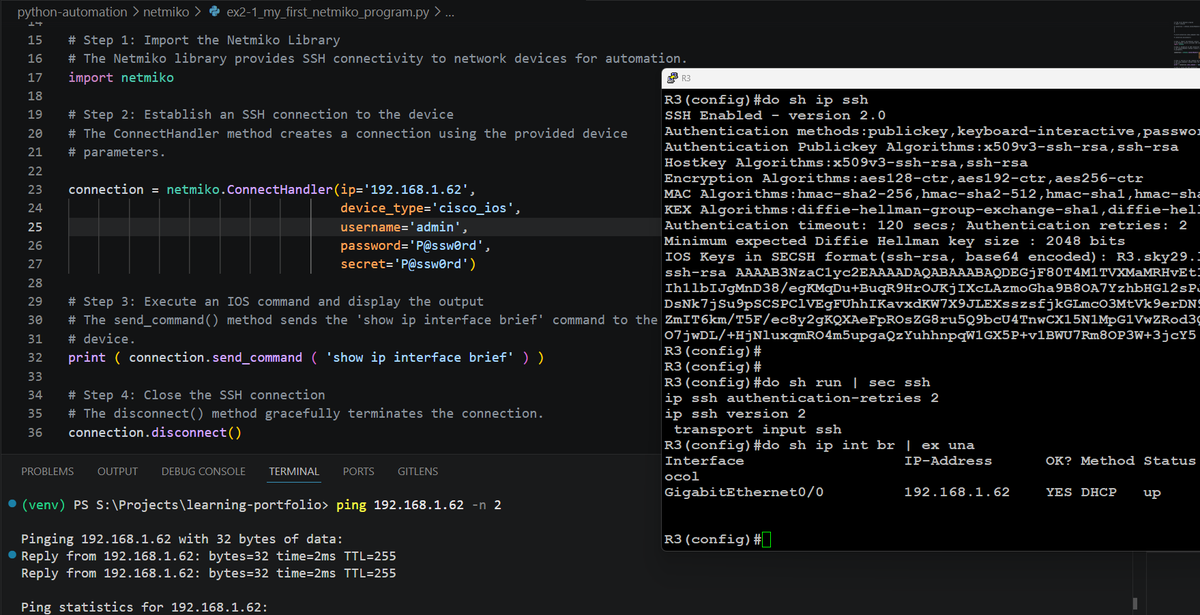The image size is (1200, 615).
Task: Click the Python file icon in breadcrumb
Action: coord(214,13)
